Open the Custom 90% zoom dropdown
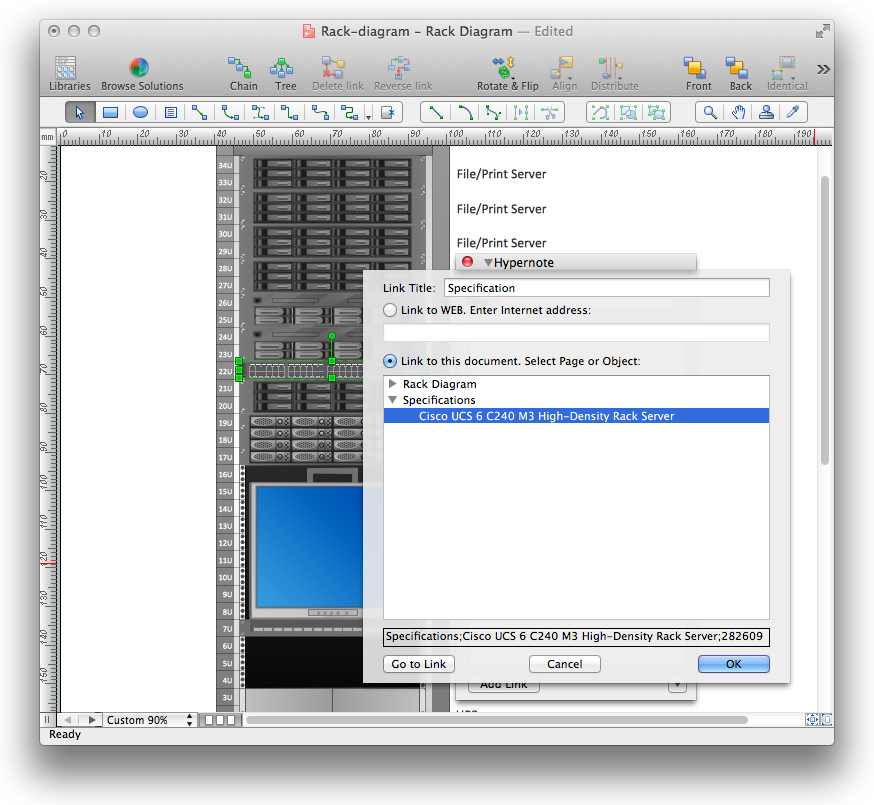 pyautogui.click(x=150, y=720)
